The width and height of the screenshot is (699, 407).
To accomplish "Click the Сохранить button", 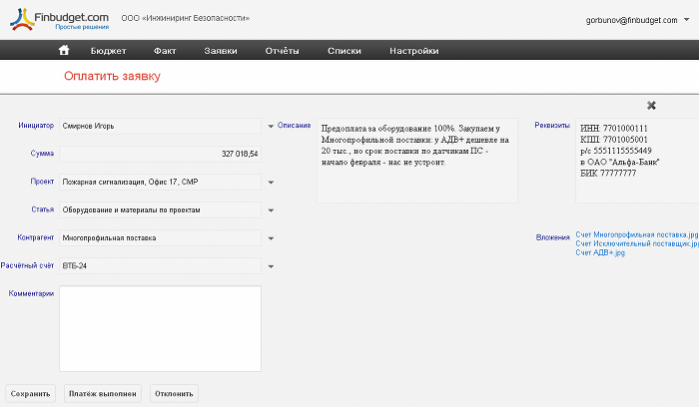I will tap(31, 393).
